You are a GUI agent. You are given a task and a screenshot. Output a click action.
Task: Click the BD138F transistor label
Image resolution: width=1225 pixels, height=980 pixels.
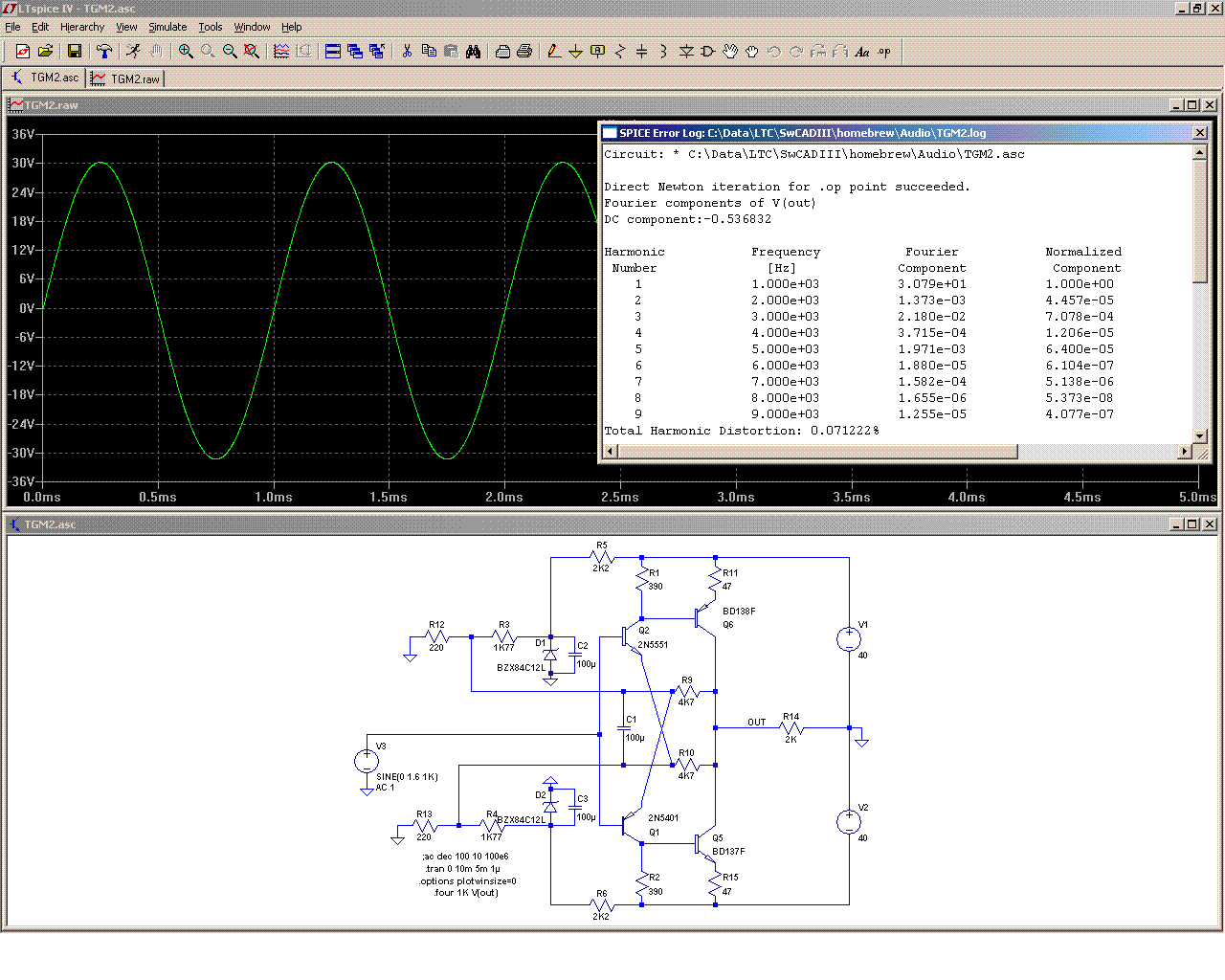click(739, 611)
